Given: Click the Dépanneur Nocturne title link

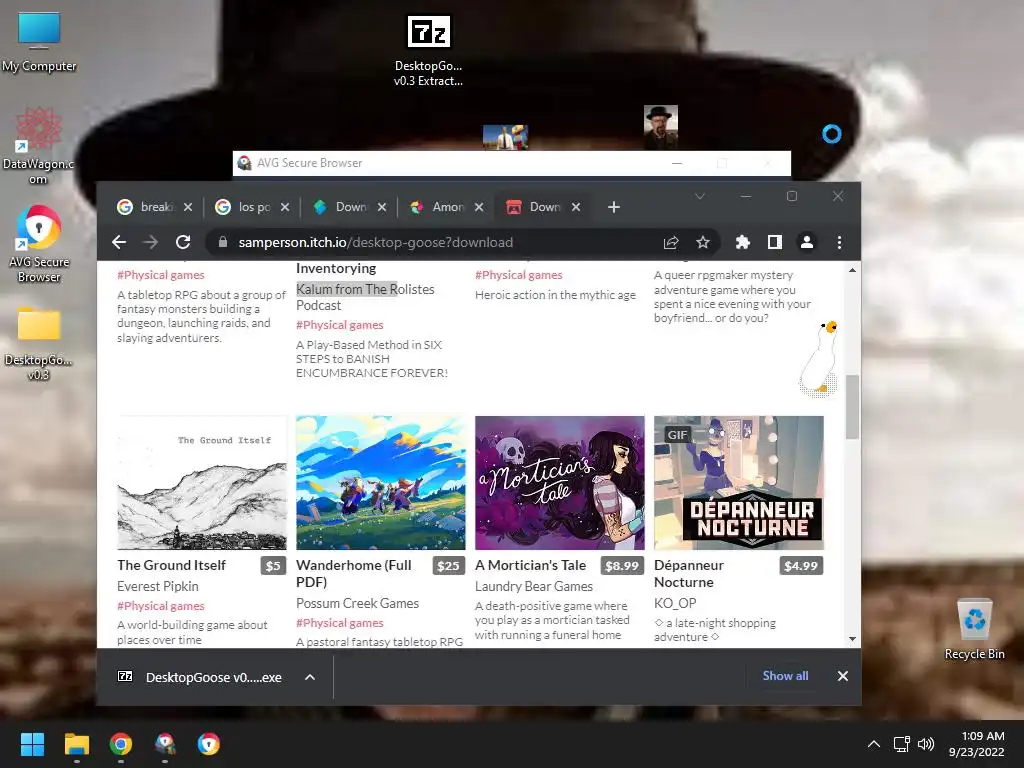Looking at the screenshot, I should click(x=689, y=573).
